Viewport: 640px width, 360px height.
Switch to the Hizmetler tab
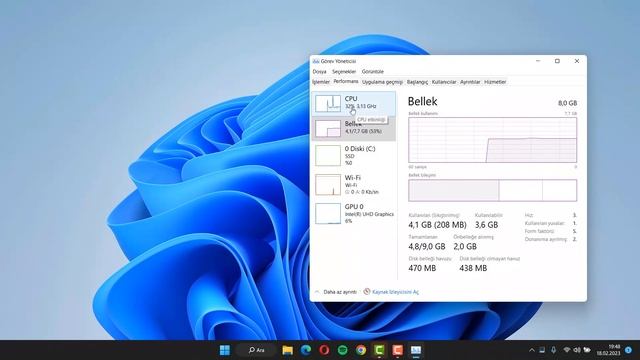point(495,82)
